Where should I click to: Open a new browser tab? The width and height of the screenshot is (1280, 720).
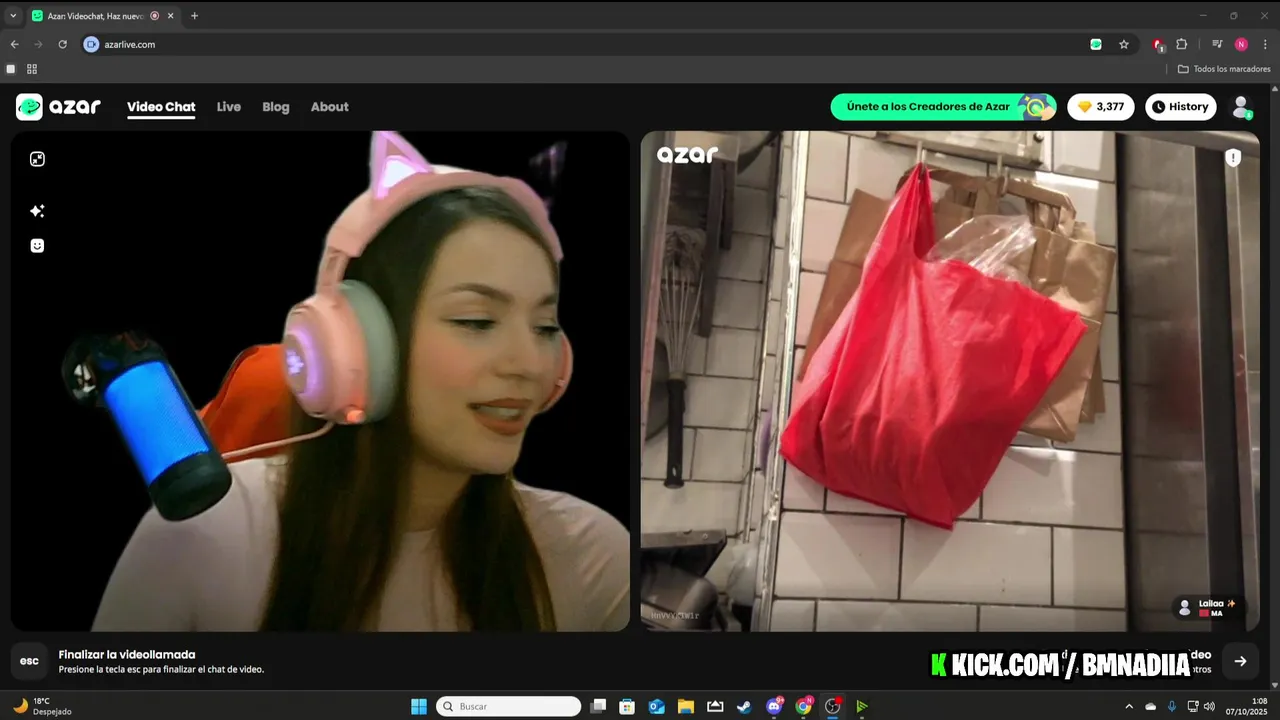coord(194,16)
